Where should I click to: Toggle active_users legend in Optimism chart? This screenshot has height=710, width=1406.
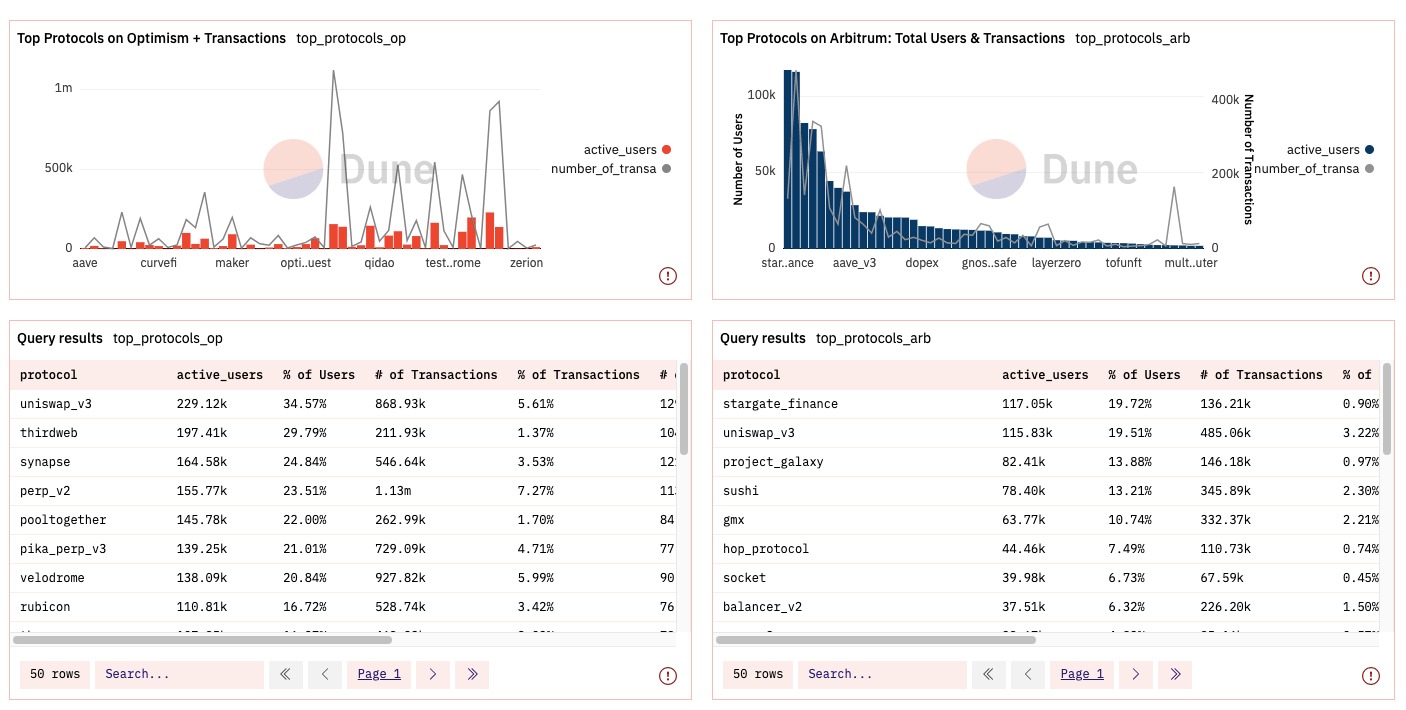point(627,150)
